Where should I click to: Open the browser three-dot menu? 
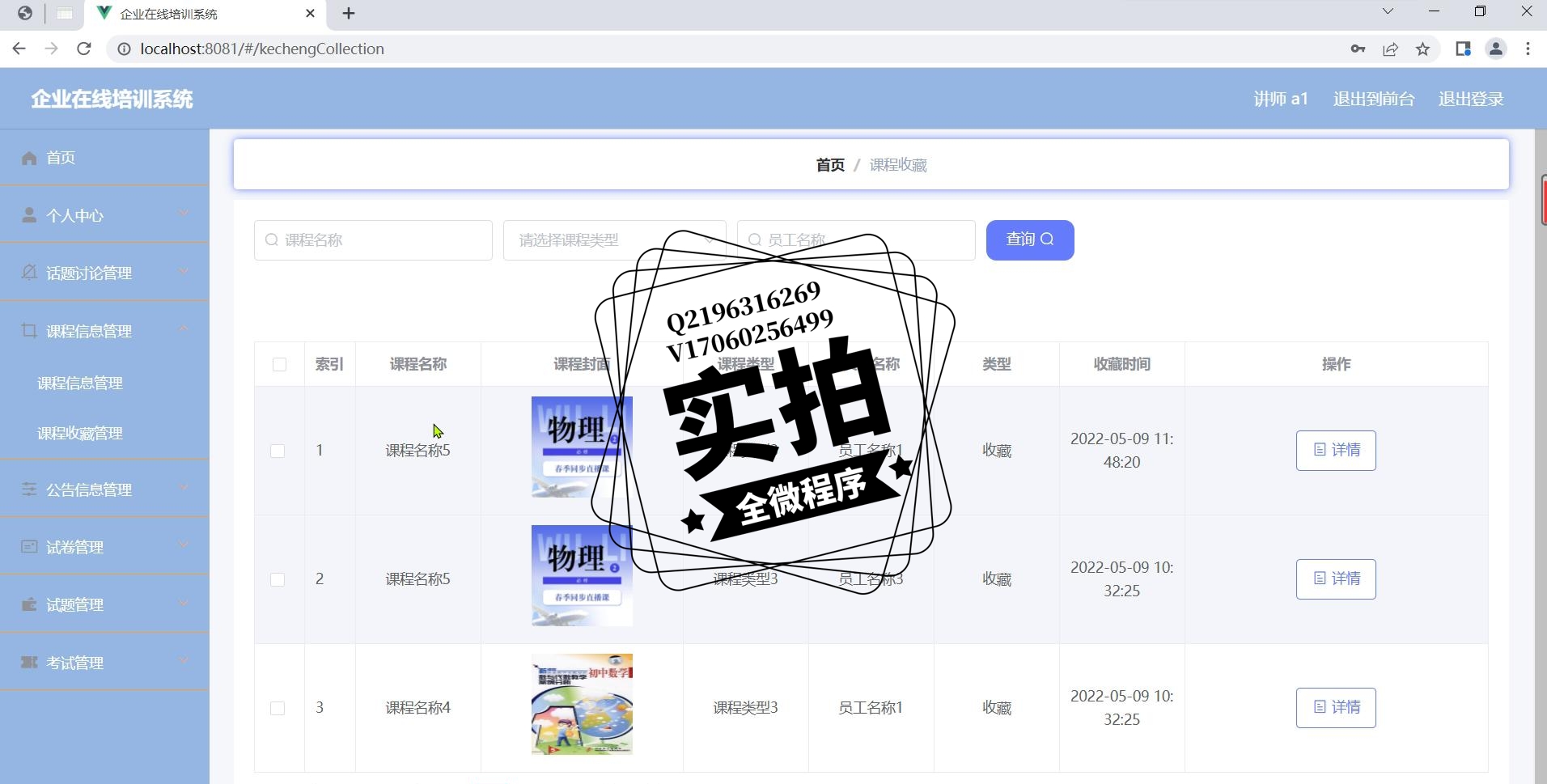(1528, 49)
